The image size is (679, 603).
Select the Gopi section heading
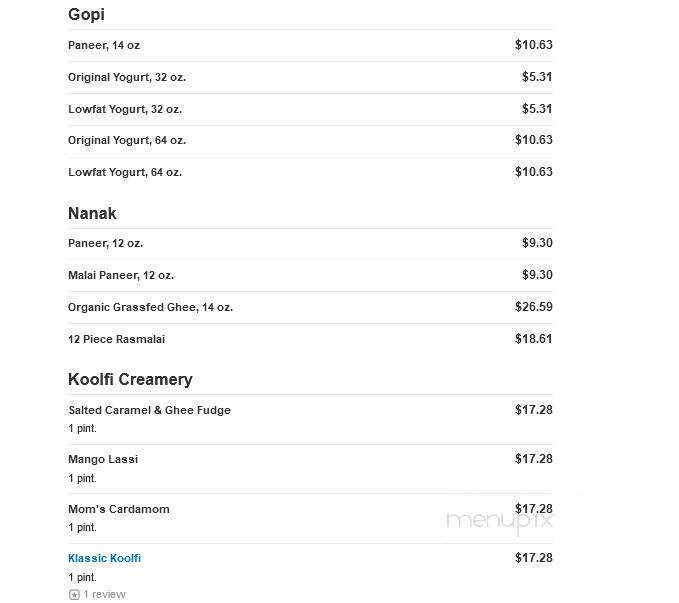coord(86,14)
